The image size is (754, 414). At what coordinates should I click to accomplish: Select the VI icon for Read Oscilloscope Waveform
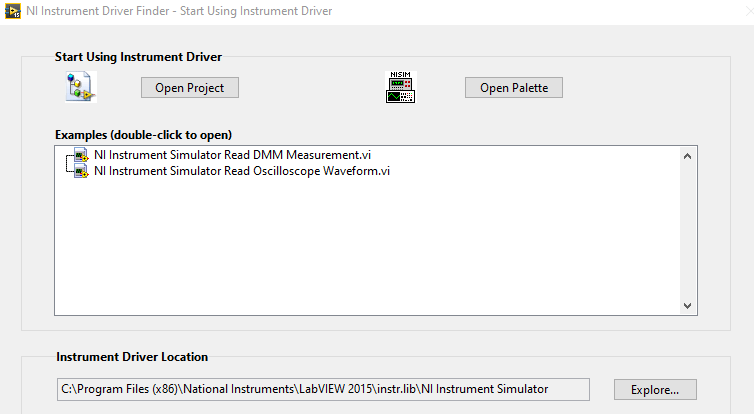[81, 171]
